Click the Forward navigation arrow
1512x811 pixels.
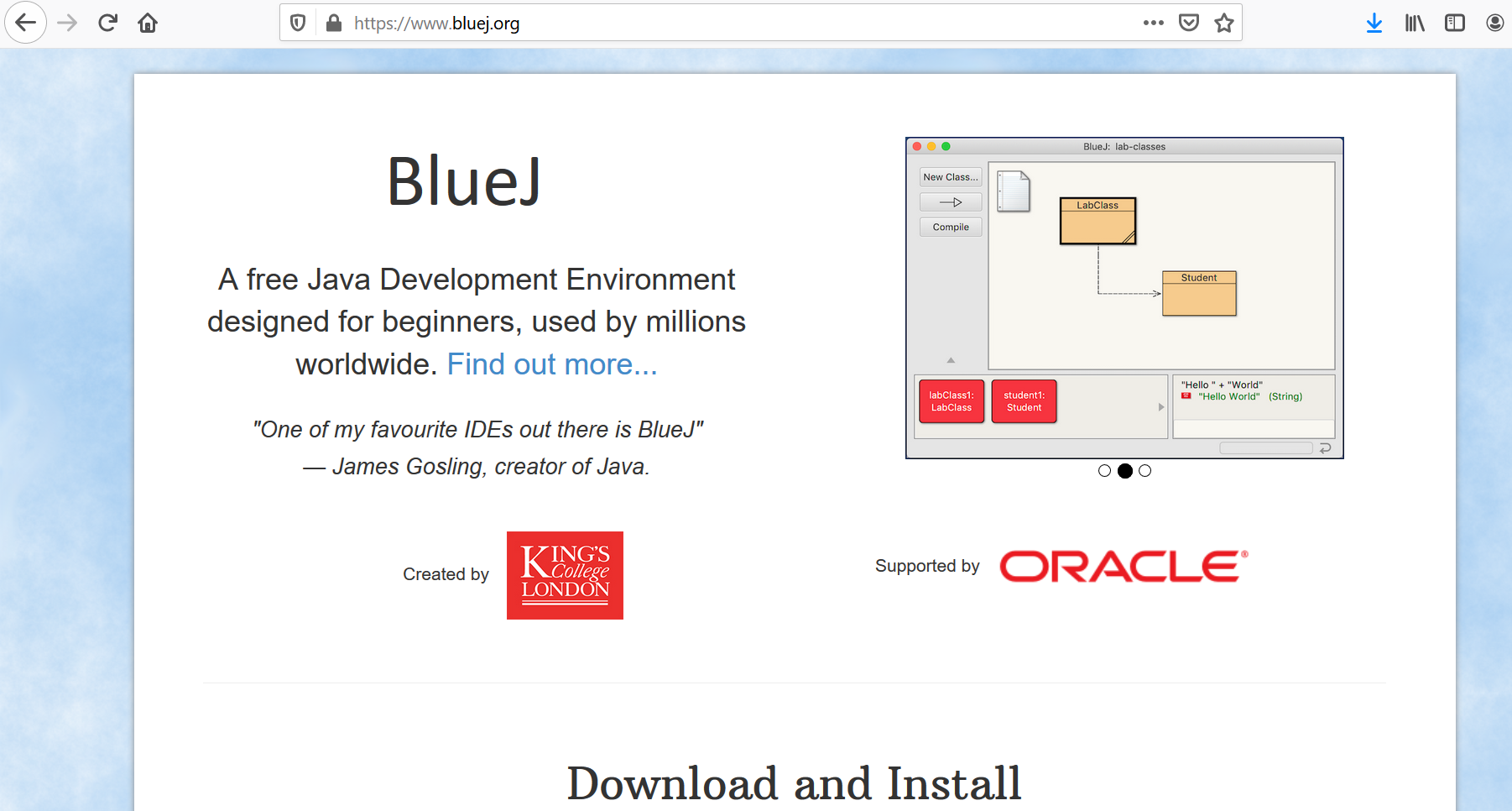(x=67, y=23)
